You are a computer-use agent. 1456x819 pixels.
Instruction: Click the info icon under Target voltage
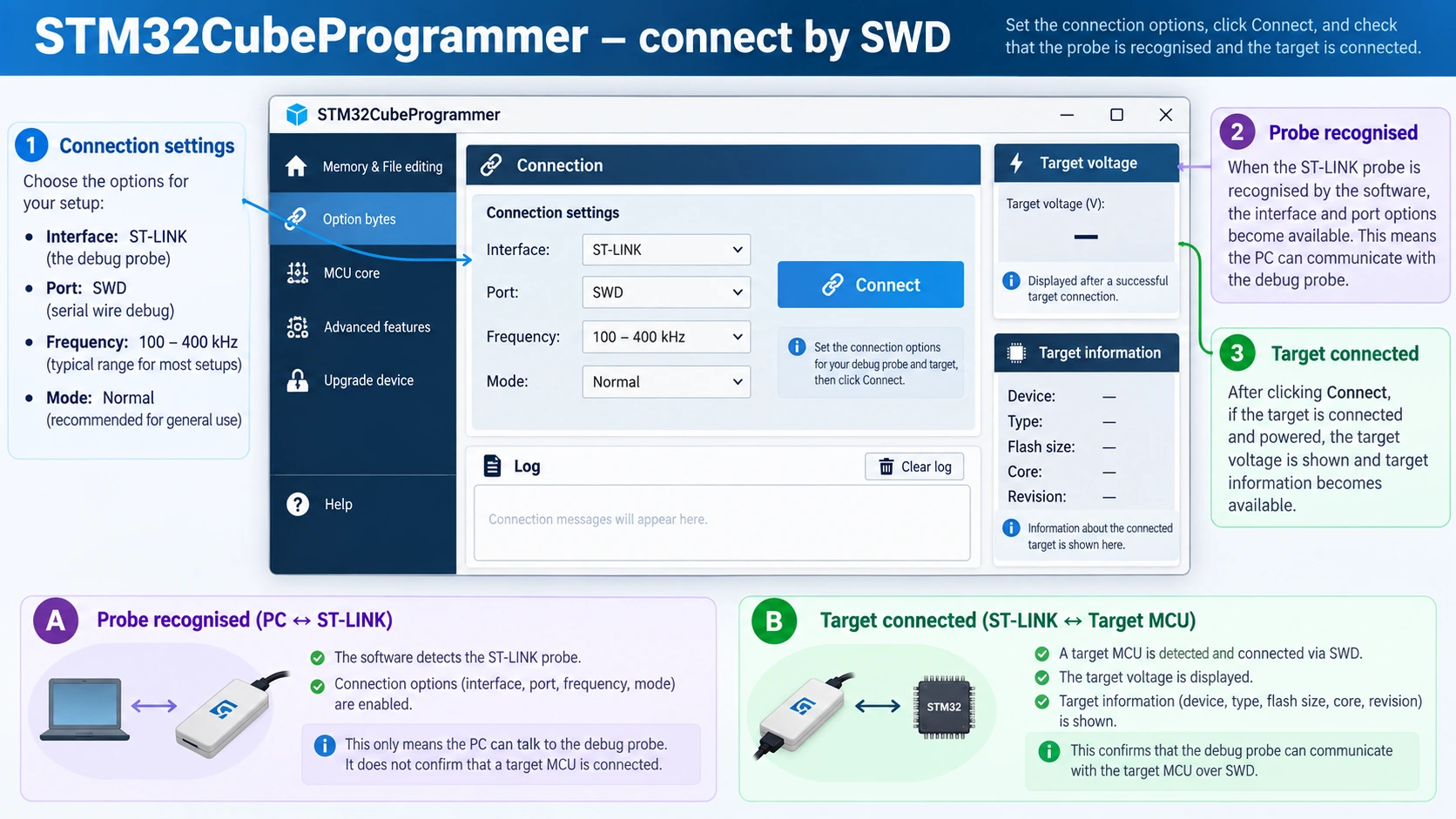[1011, 281]
